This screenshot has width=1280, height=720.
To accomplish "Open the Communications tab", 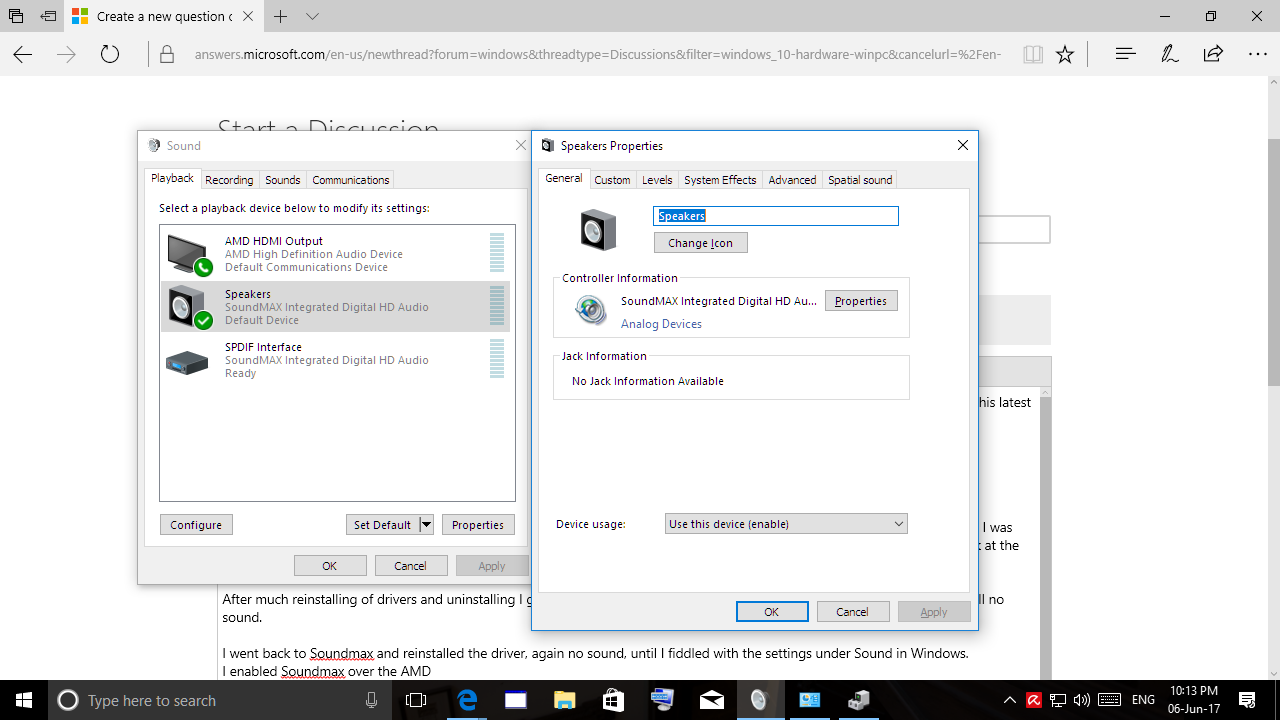I will point(350,180).
